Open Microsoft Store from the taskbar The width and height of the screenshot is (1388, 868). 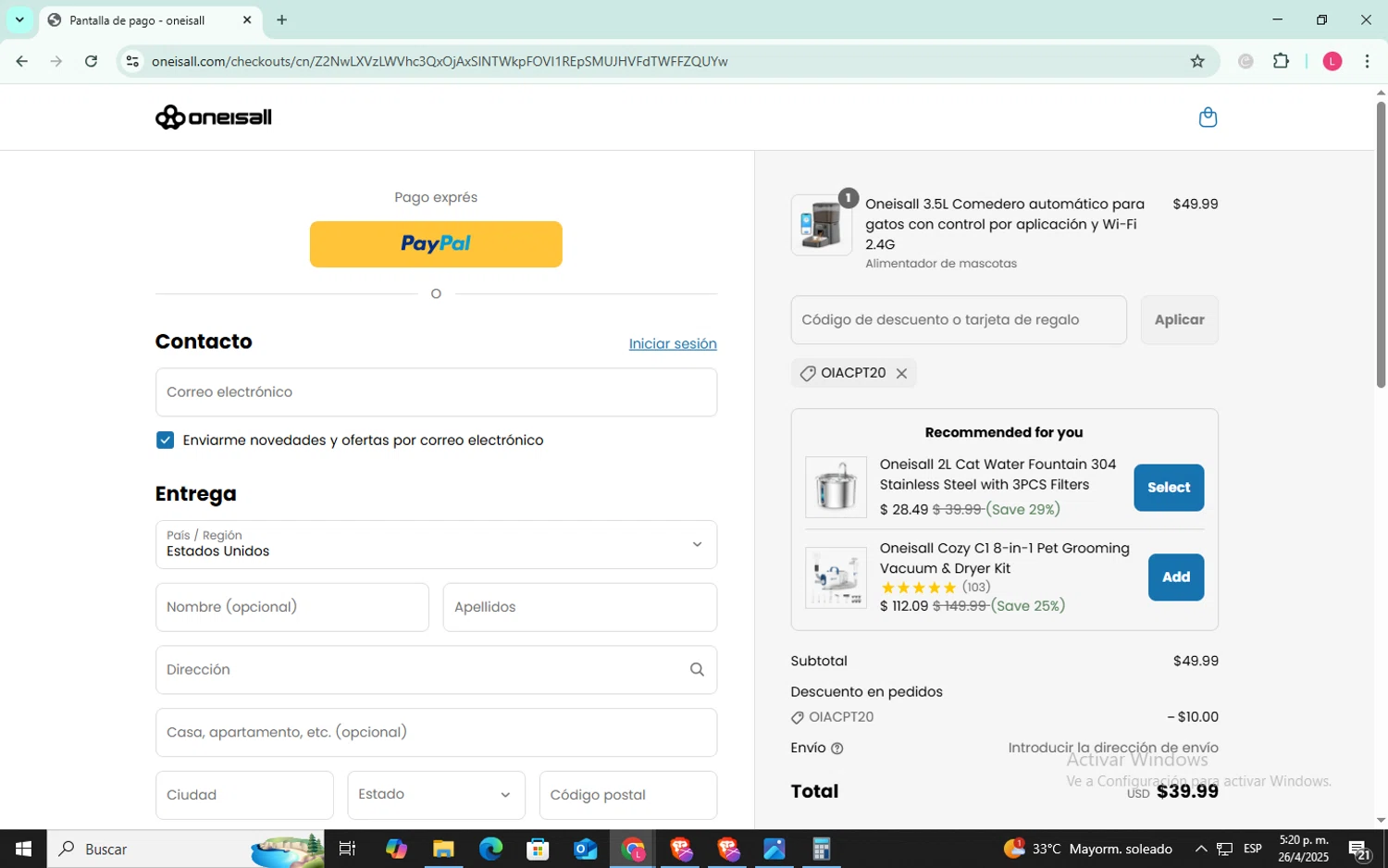(x=538, y=849)
